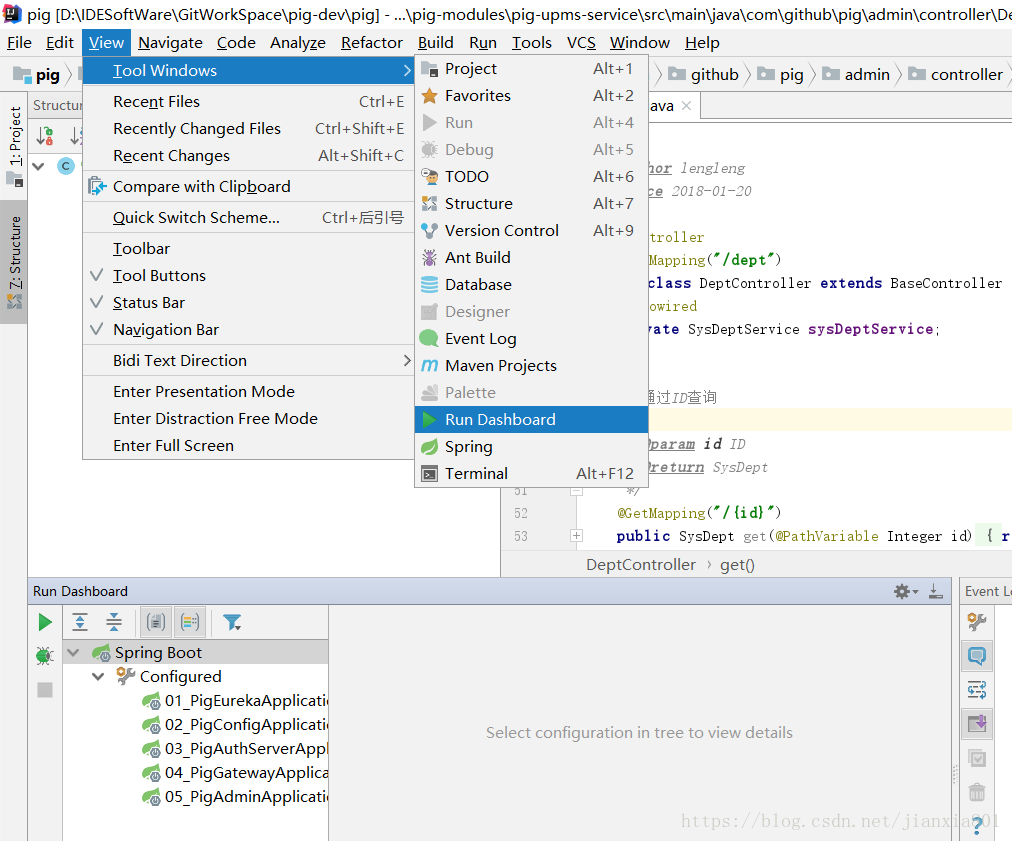Toggle soft wraps icon in Event Log
1012x841 pixels.
pos(977,690)
